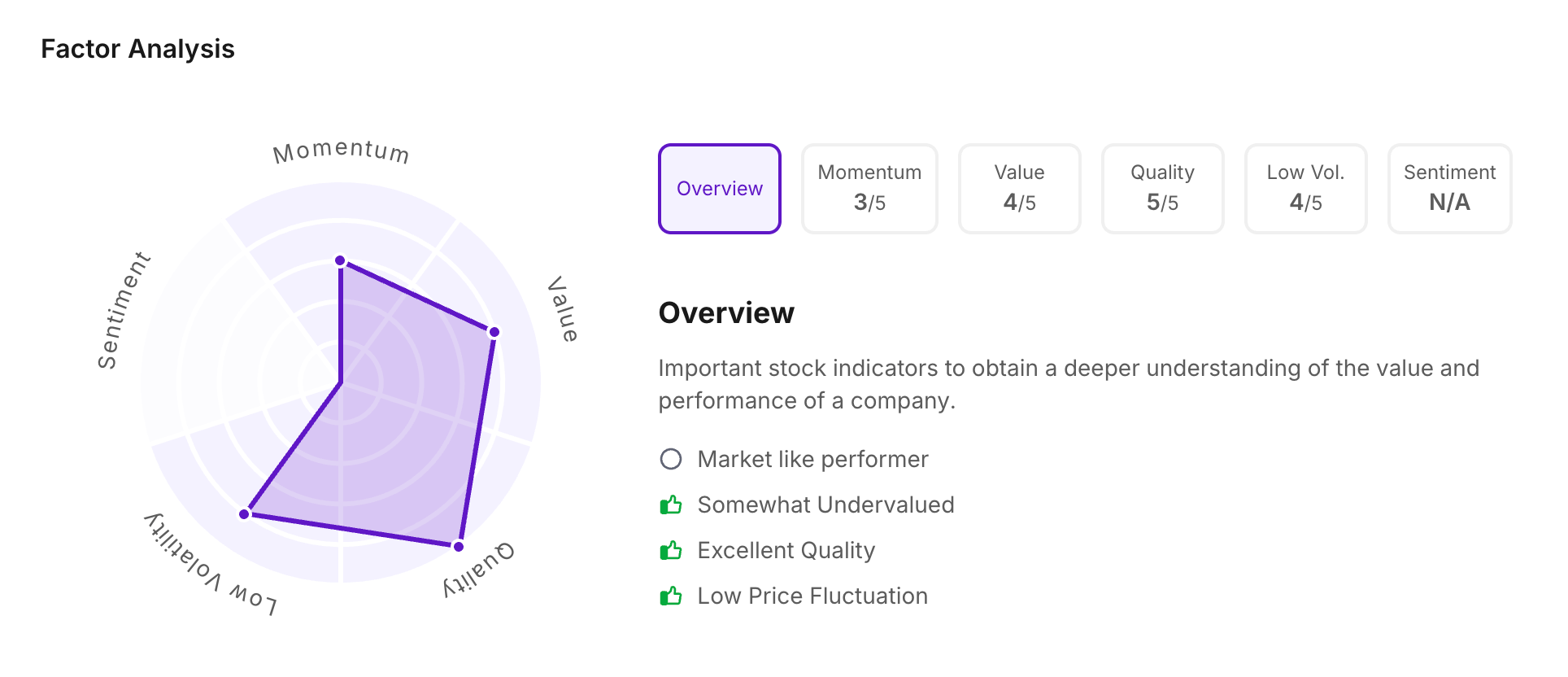The height and width of the screenshot is (677, 1568).
Task: Click the Quality data point on radar chart
Action: point(459,546)
